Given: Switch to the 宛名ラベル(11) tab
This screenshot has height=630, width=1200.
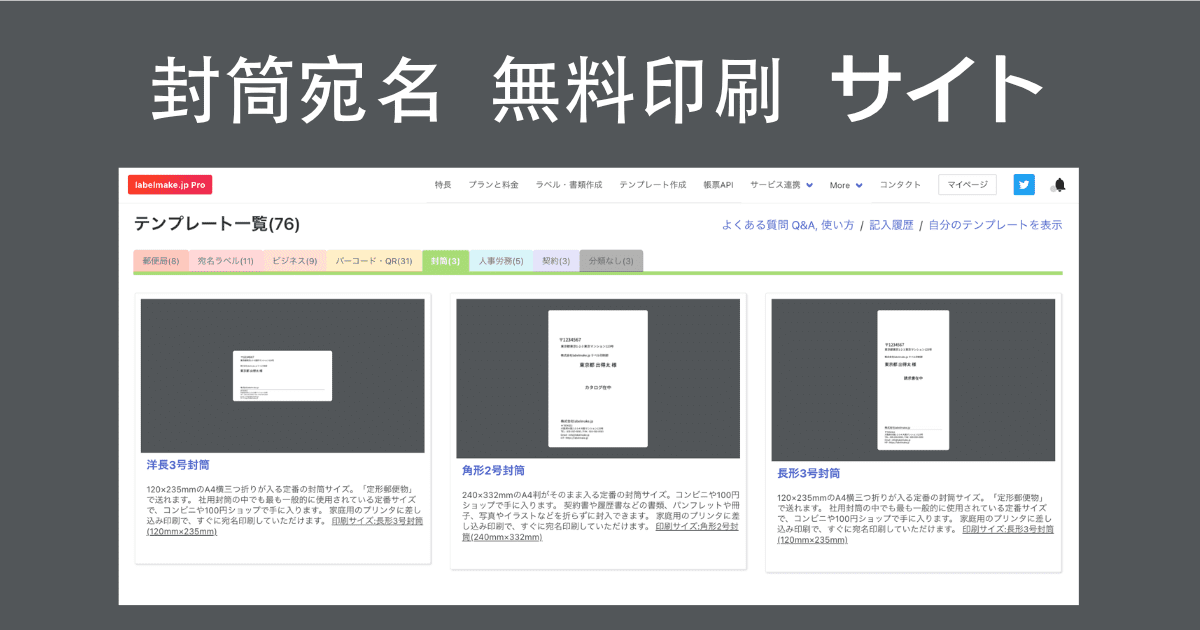Looking at the screenshot, I should pyautogui.click(x=225, y=261).
